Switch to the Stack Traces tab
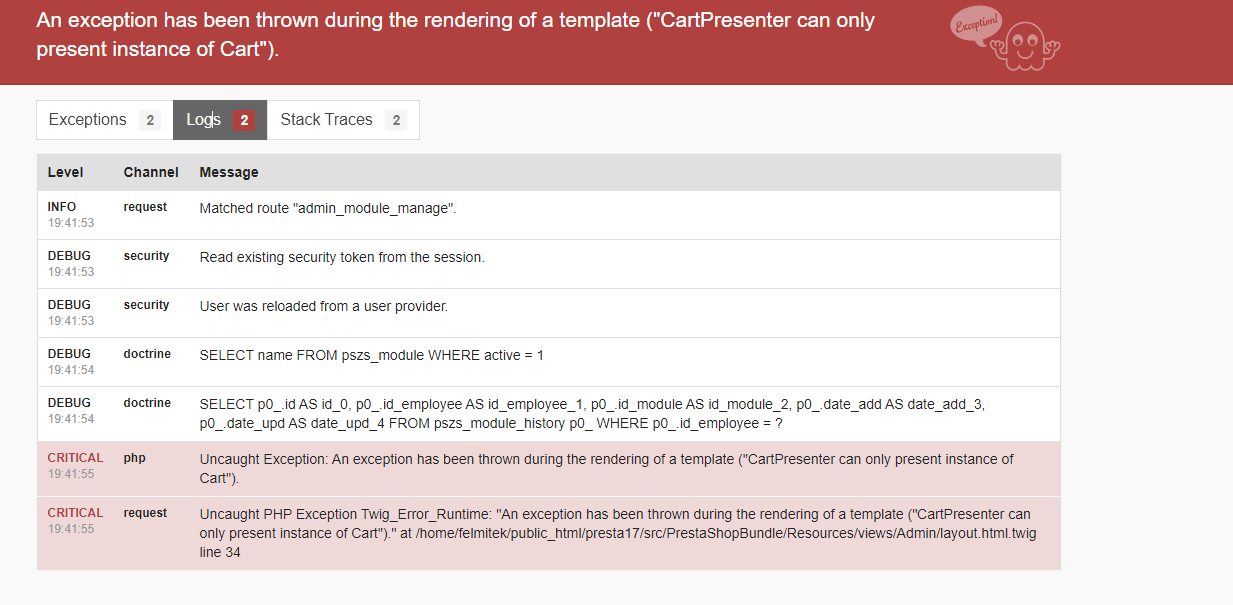This screenshot has height=605, width=1233. click(327, 120)
